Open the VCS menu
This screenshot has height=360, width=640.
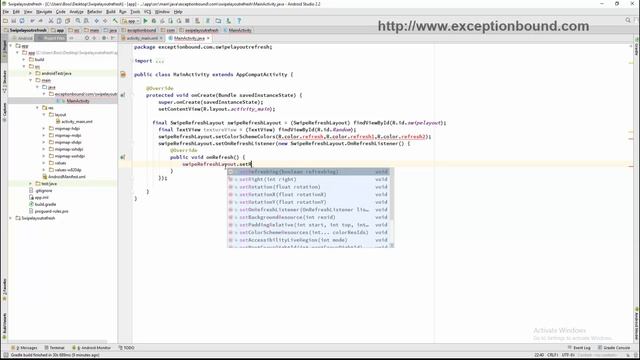point(147,12)
